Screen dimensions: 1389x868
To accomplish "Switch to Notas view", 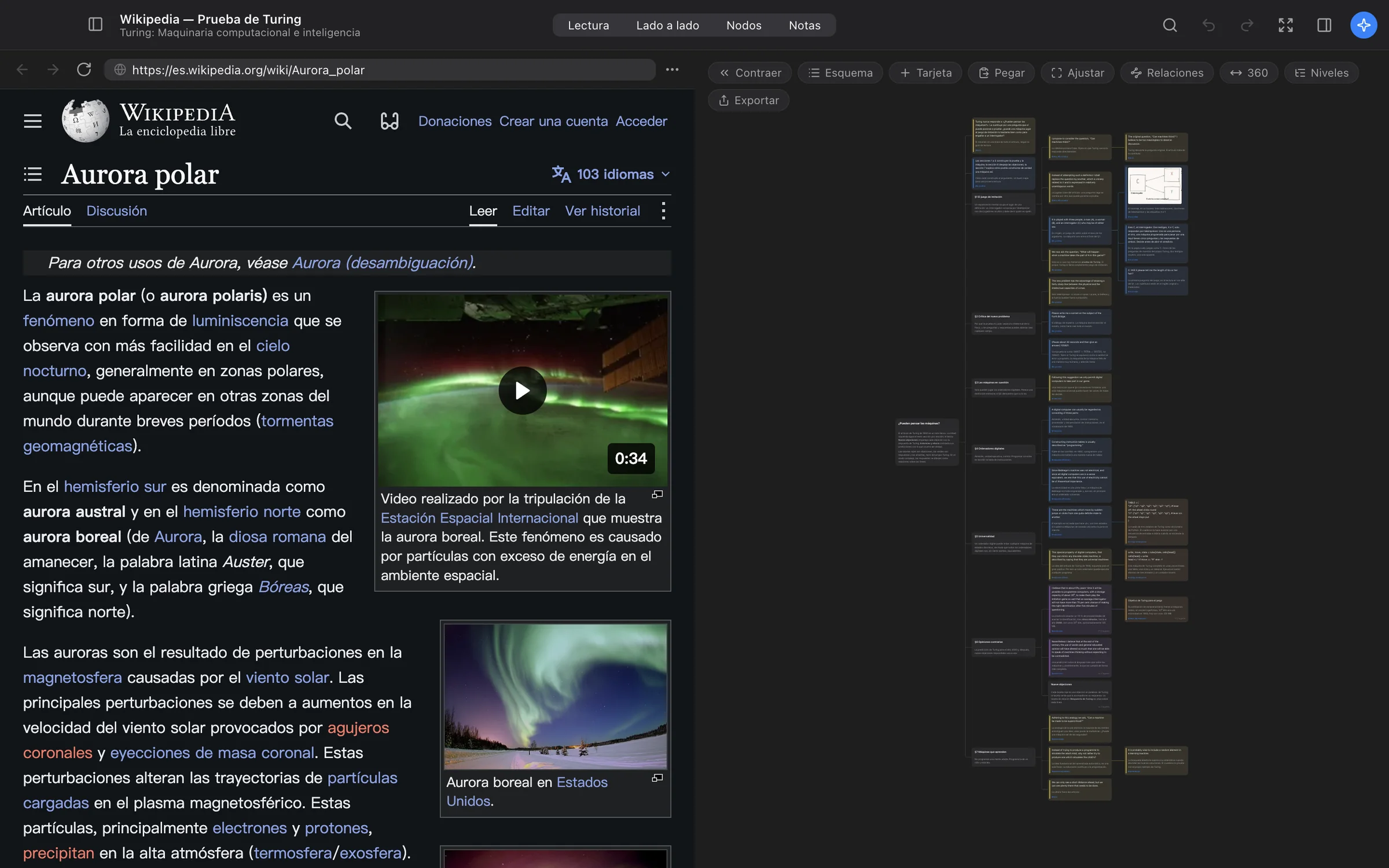I will [x=804, y=25].
